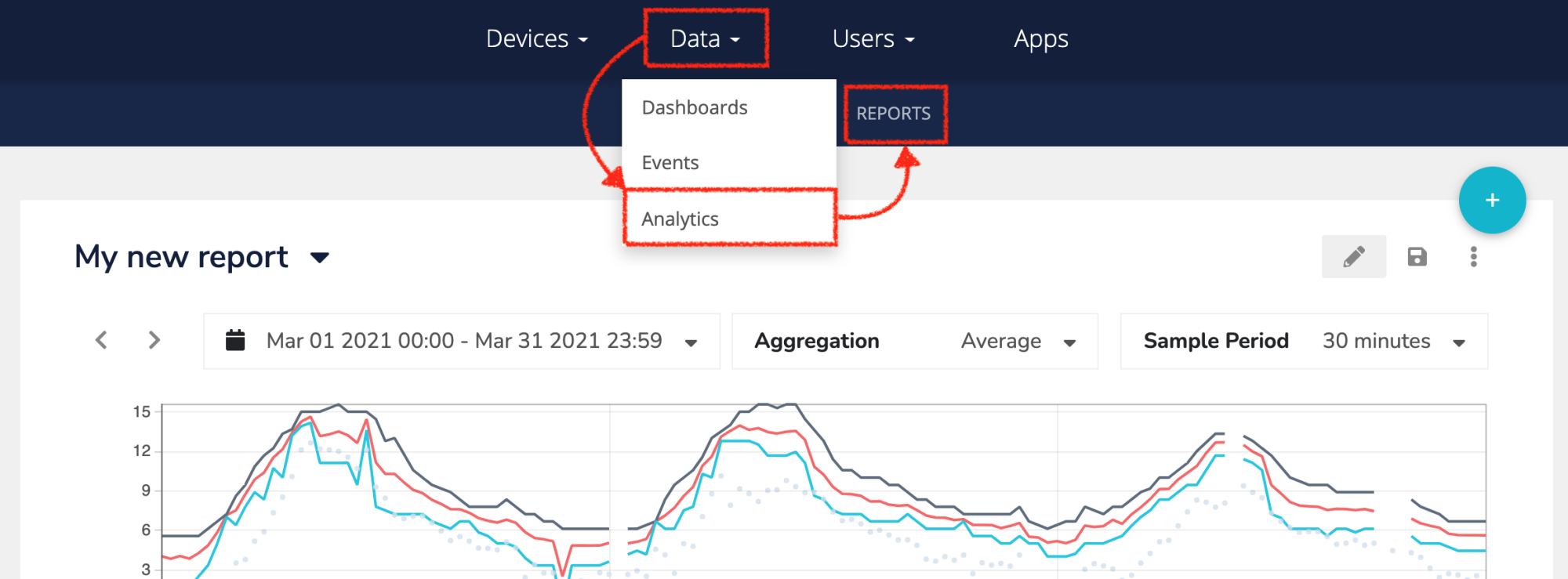
Task: Open the Sample Period 30 minutes dropdown
Action: coord(1304,341)
